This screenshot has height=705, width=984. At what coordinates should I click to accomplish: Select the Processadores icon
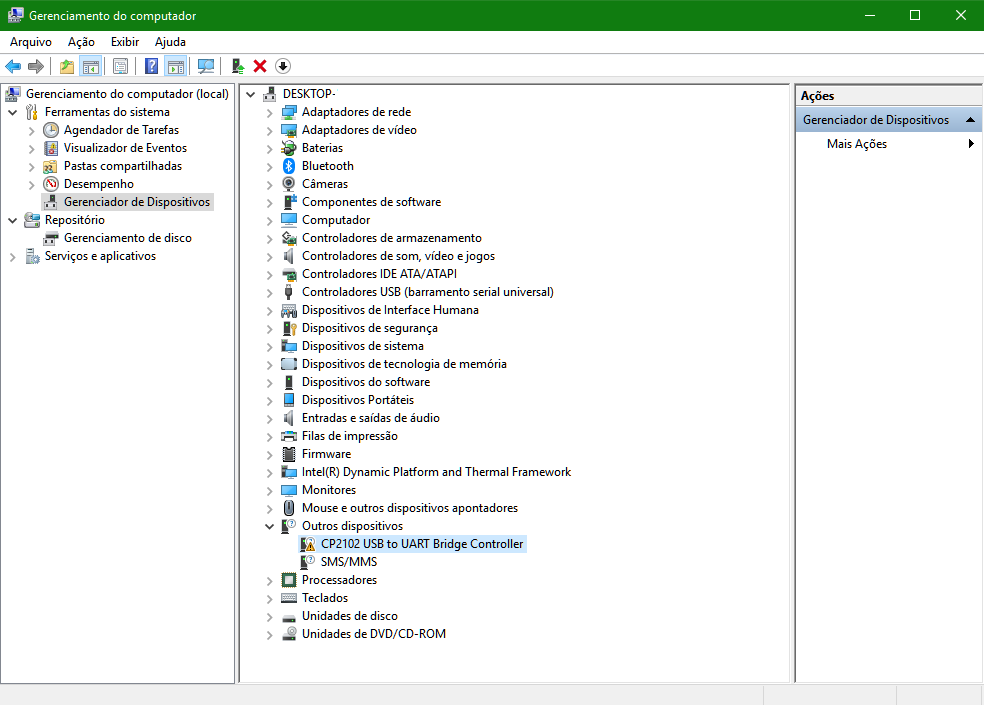(289, 580)
